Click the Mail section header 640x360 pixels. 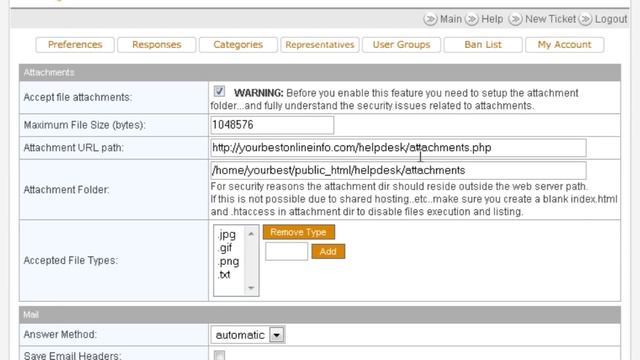click(320, 315)
